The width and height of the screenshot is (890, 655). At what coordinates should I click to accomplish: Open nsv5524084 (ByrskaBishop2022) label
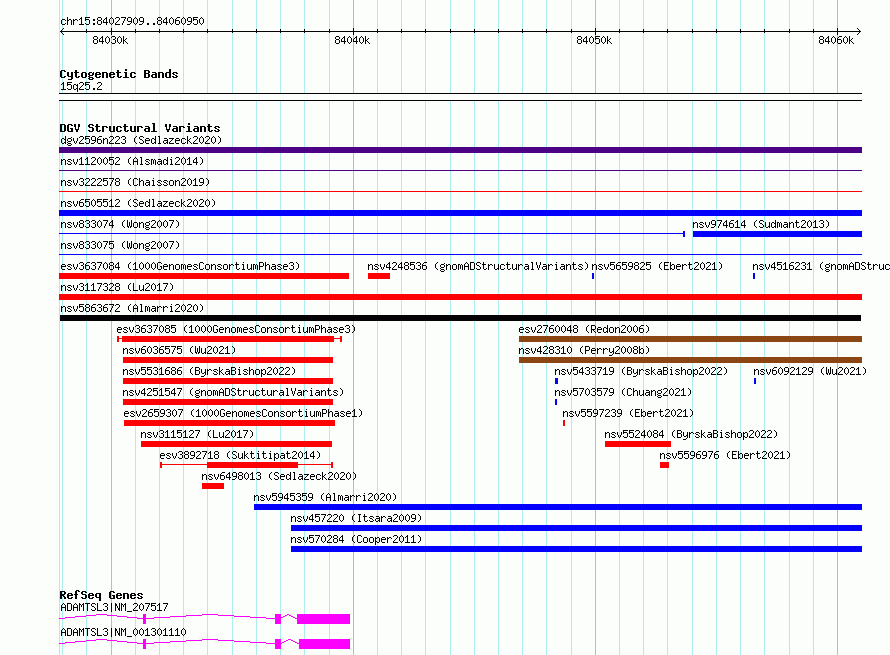tap(691, 434)
